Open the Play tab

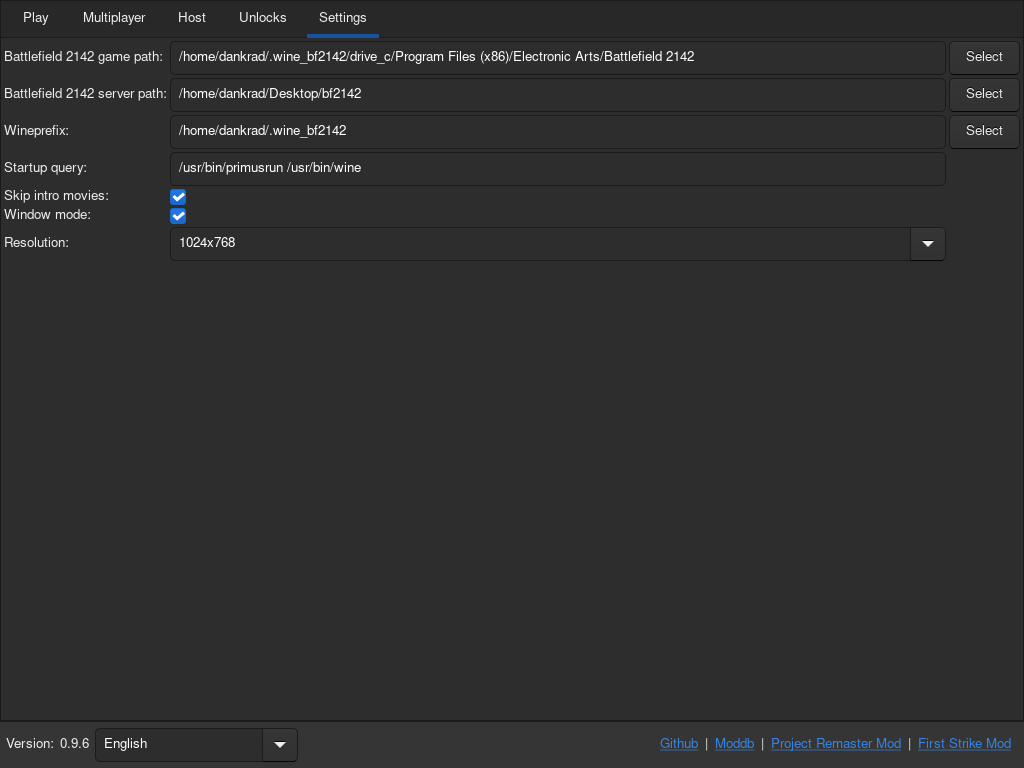coord(35,18)
